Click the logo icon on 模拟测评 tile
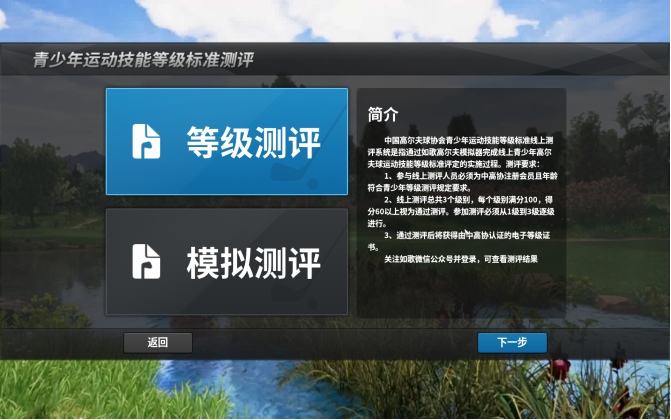This screenshot has height=420, width=671. [148, 262]
